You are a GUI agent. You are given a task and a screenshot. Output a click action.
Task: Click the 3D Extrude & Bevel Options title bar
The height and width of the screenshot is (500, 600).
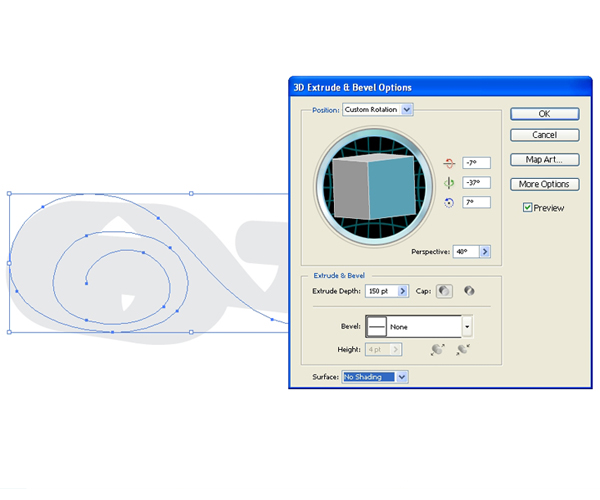[x=440, y=87]
